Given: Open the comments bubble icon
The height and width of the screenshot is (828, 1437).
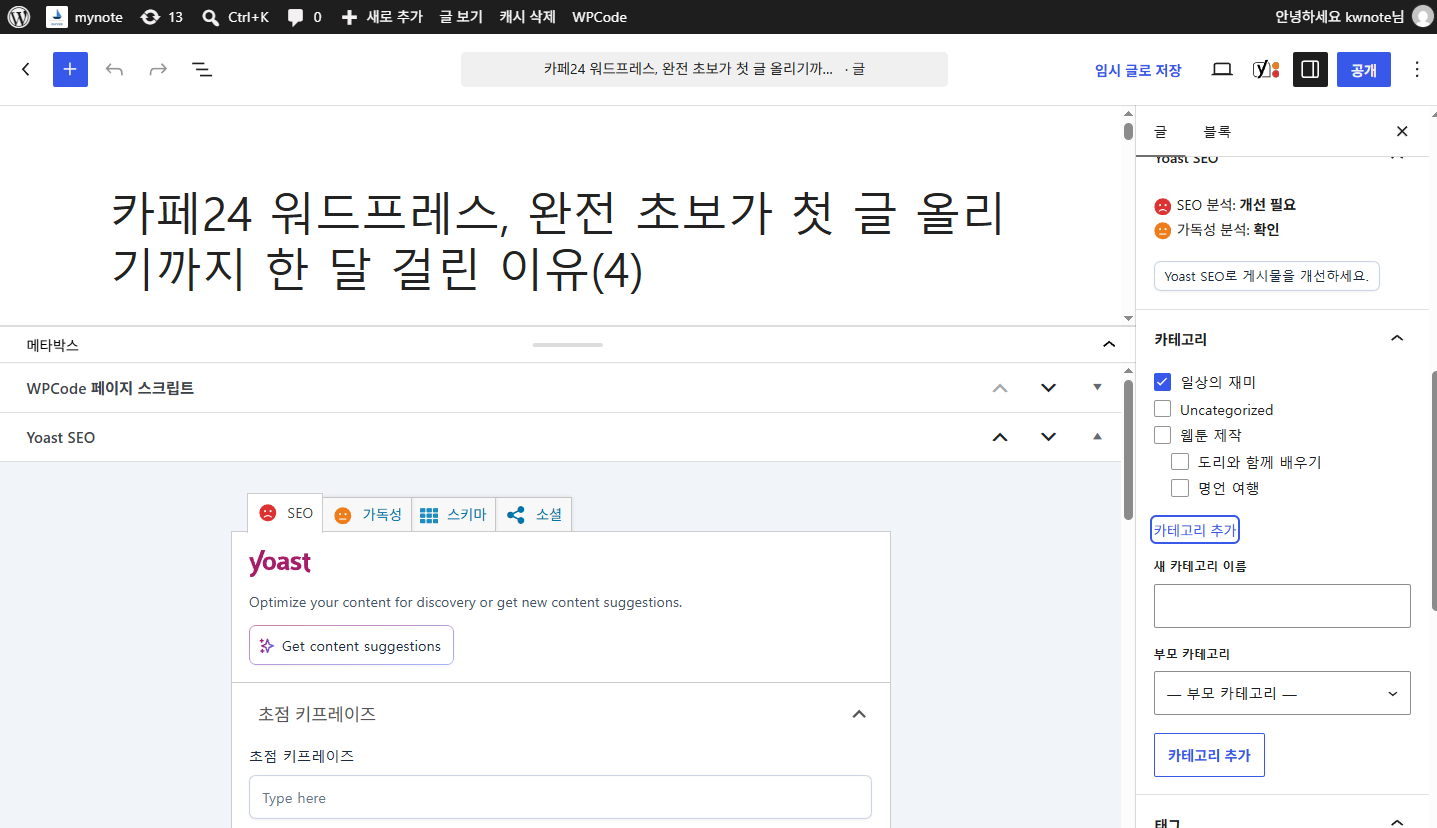Looking at the screenshot, I should click(x=296, y=17).
